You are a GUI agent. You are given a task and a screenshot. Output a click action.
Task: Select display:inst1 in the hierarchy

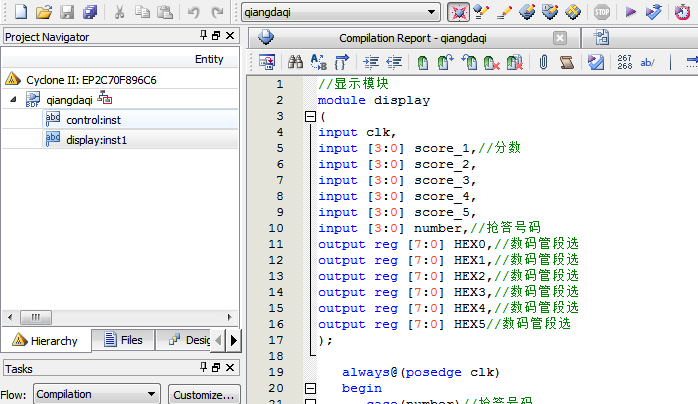pyautogui.click(x=96, y=140)
